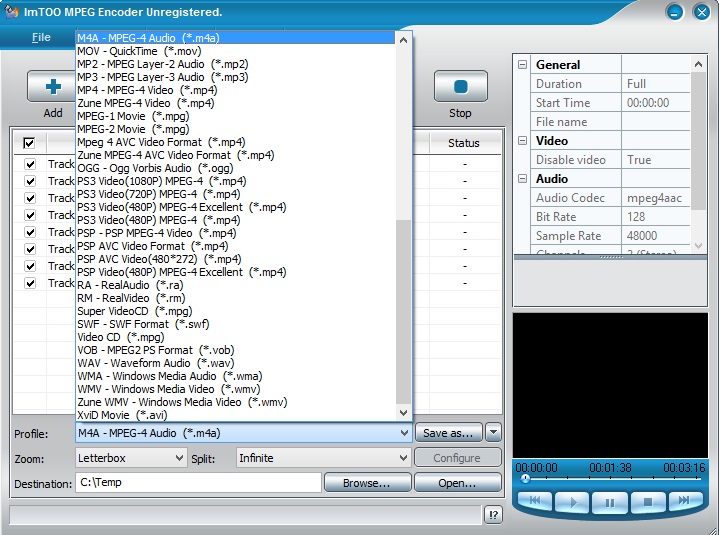
Task: Open the Profile combo box arrow
Action: [404, 433]
